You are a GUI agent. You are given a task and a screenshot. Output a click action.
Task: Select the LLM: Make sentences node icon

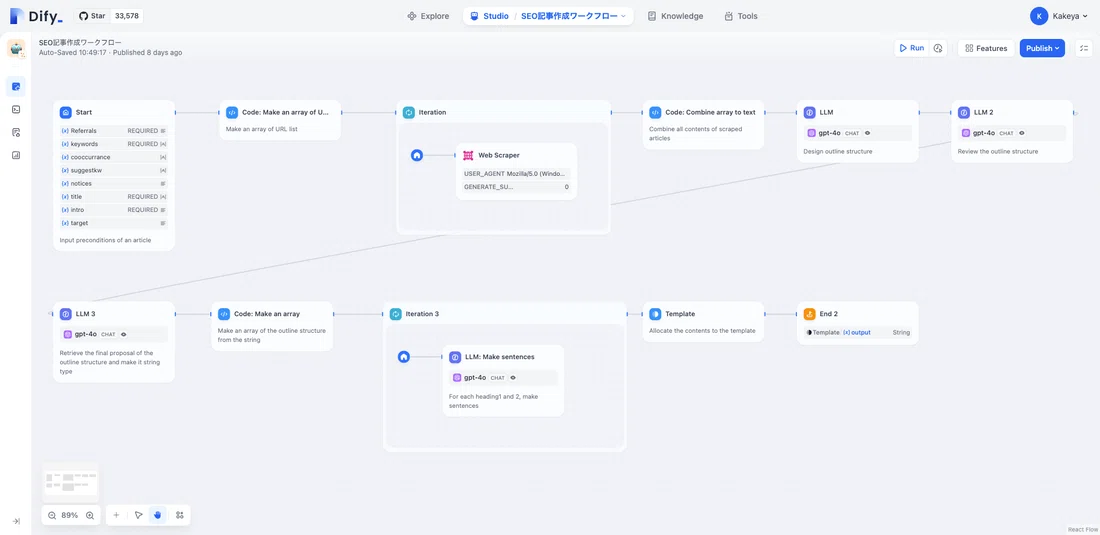click(x=455, y=357)
